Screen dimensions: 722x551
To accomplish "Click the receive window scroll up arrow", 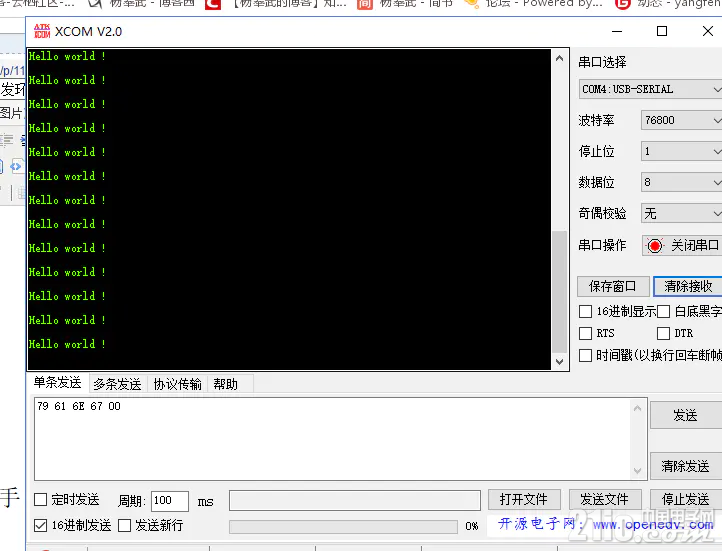I will click(559, 58).
